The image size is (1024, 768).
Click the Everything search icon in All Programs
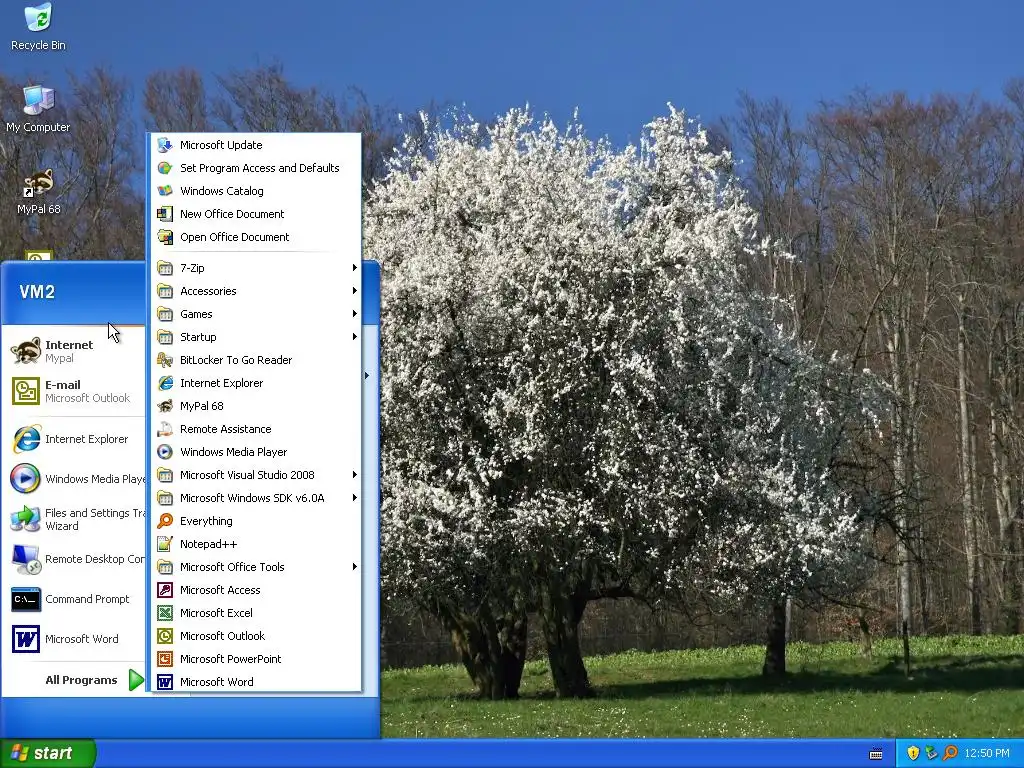click(165, 520)
